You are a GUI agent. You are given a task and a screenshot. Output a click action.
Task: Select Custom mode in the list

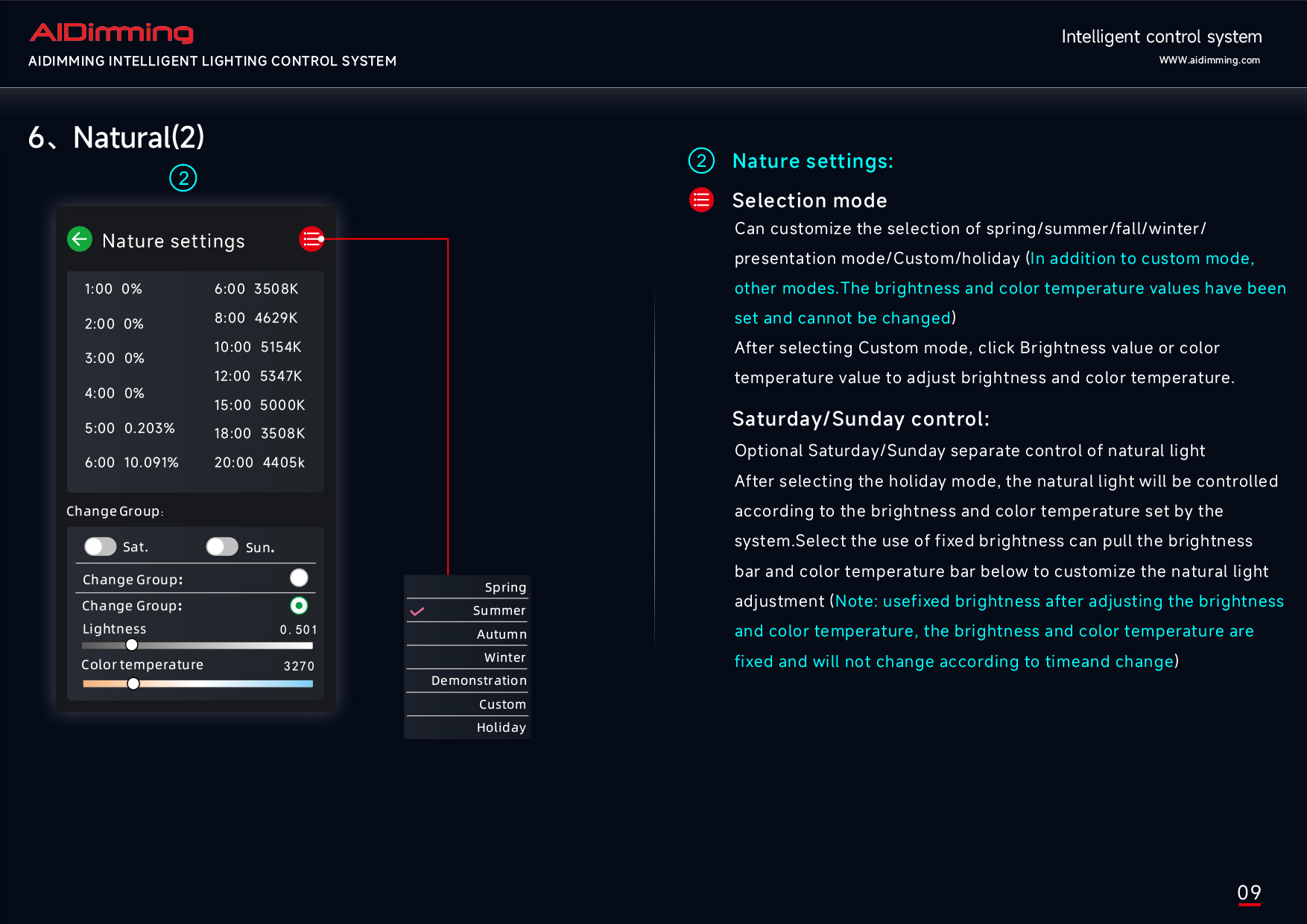pos(502,704)
